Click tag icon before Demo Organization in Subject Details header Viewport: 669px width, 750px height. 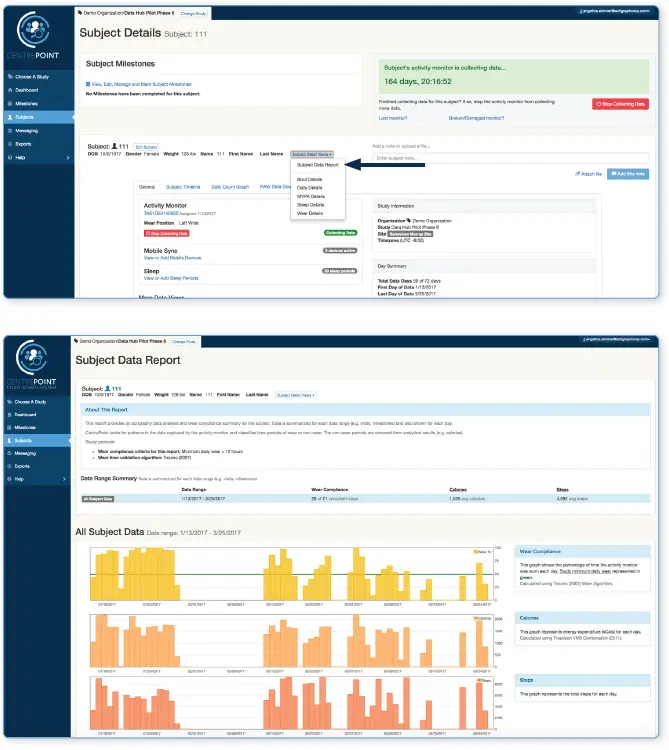(x=80, y=13)
